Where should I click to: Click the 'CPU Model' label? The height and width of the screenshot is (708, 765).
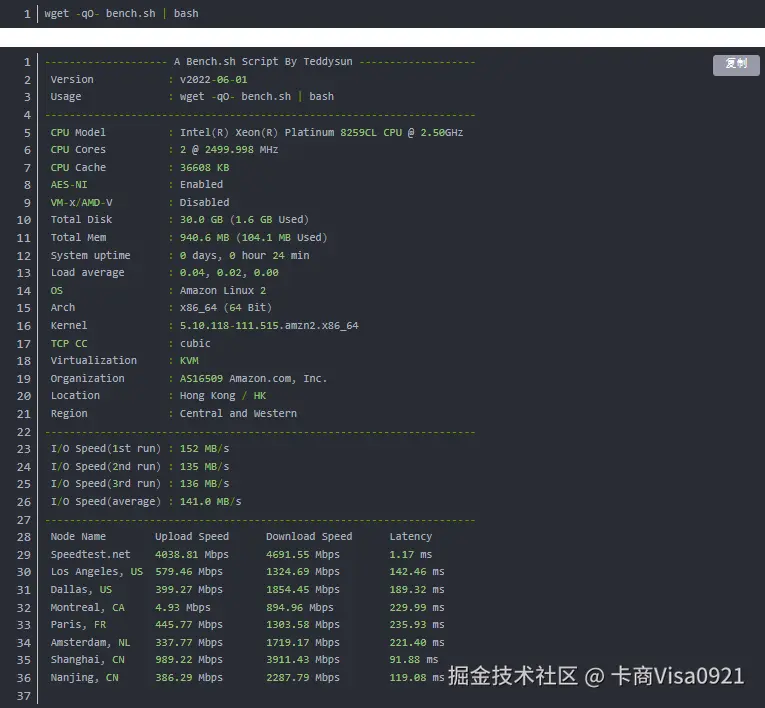pos(78,133)
